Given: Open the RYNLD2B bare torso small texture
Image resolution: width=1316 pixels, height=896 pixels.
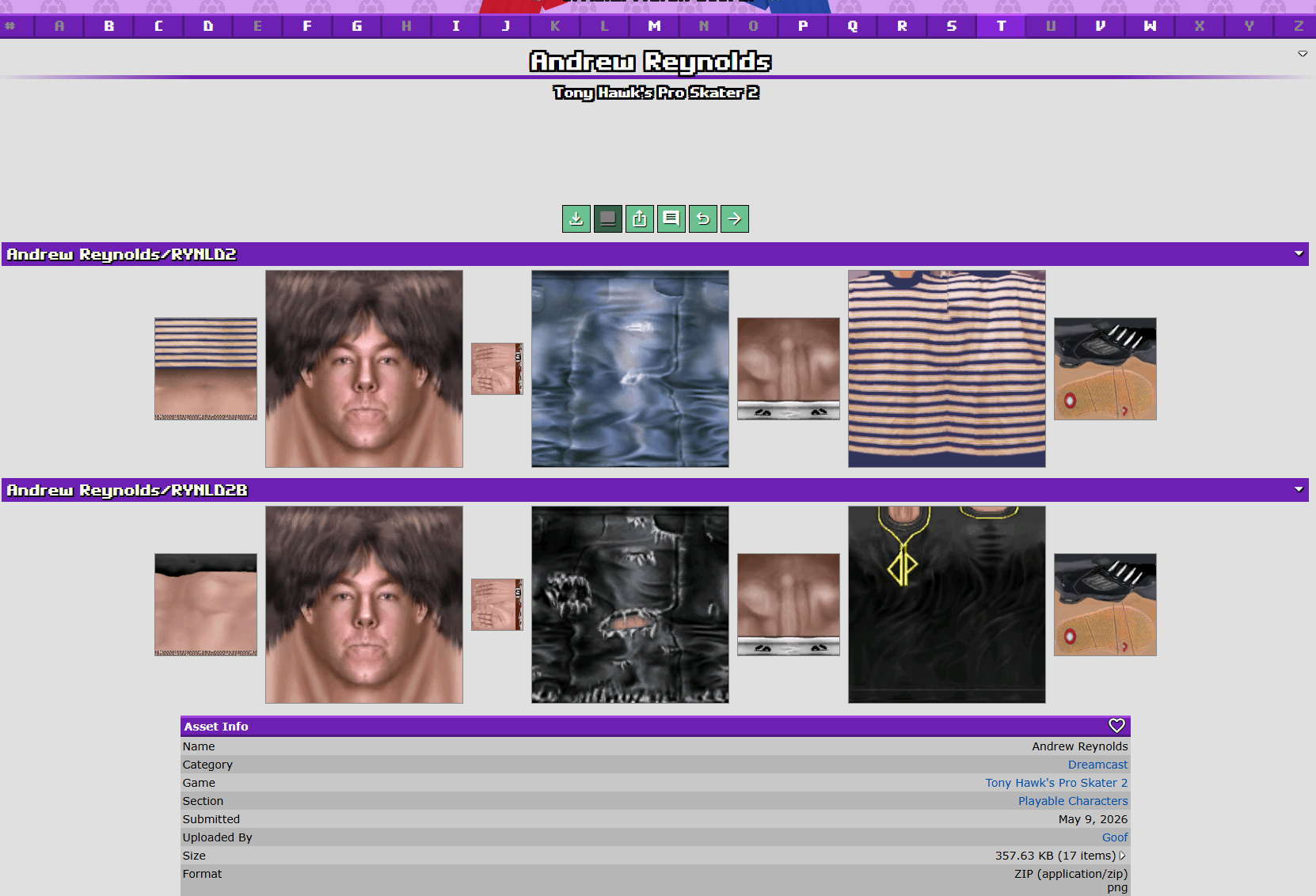Looking at the screenshot, I should coord(206,605).
